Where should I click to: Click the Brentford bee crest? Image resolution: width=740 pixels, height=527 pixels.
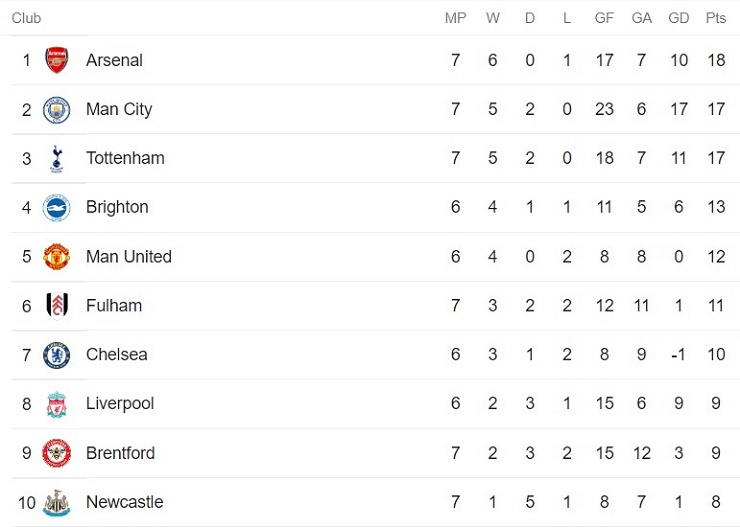click(57, 453)
